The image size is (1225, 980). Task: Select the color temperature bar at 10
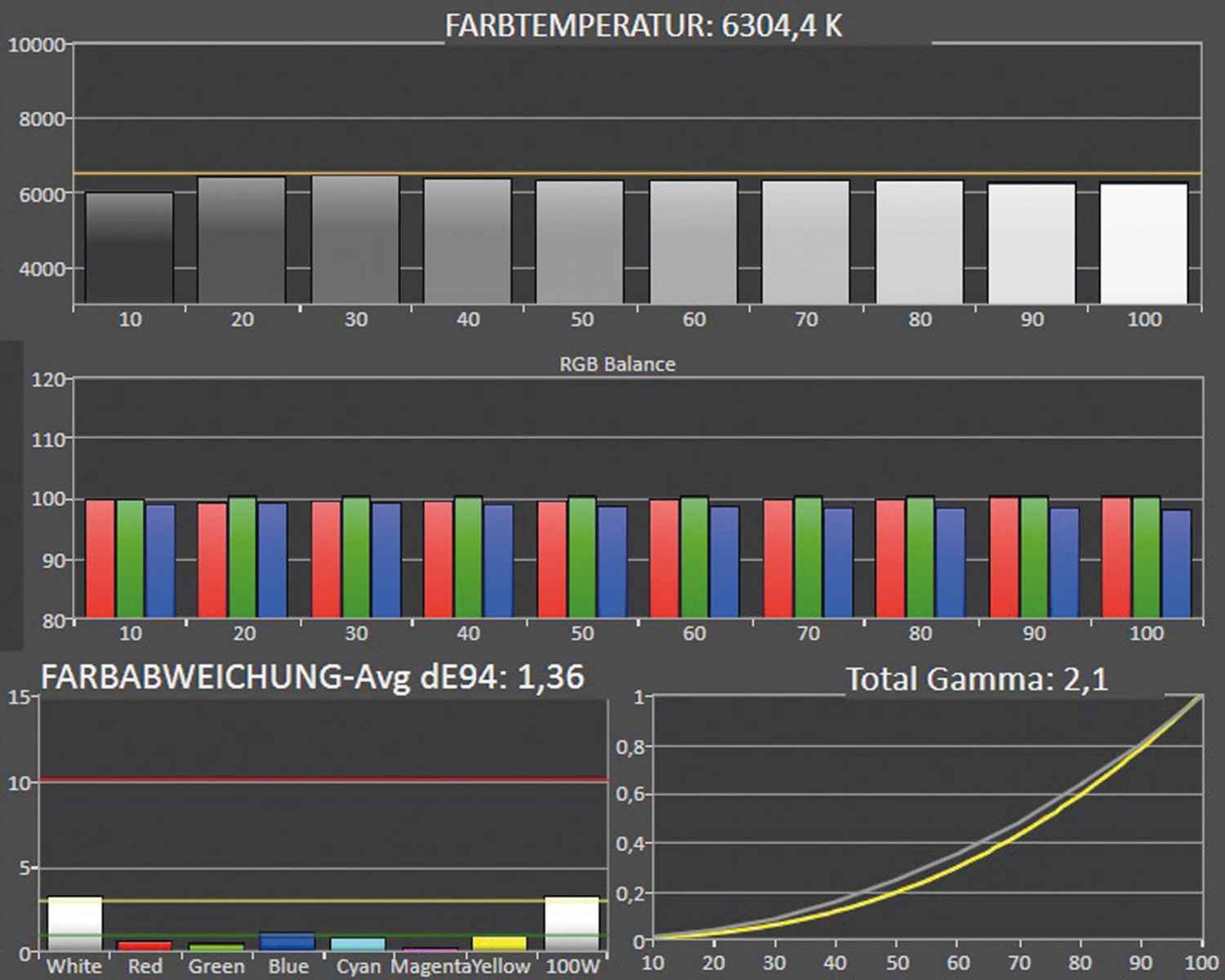129,248
